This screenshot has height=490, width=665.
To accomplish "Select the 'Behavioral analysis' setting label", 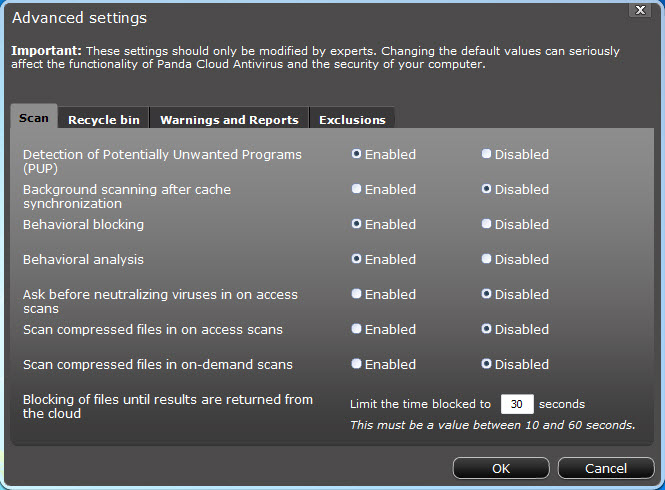I will [x=84, y=259].
